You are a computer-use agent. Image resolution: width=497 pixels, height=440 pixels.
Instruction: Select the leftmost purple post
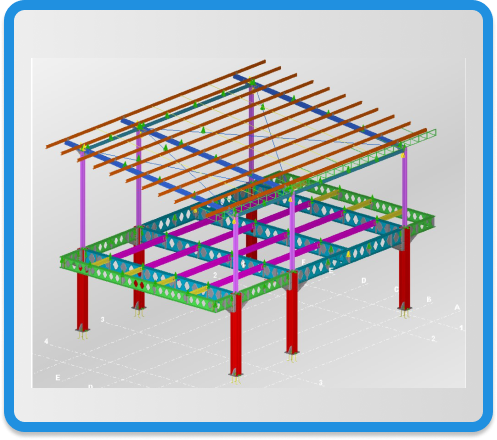point(82,198)
